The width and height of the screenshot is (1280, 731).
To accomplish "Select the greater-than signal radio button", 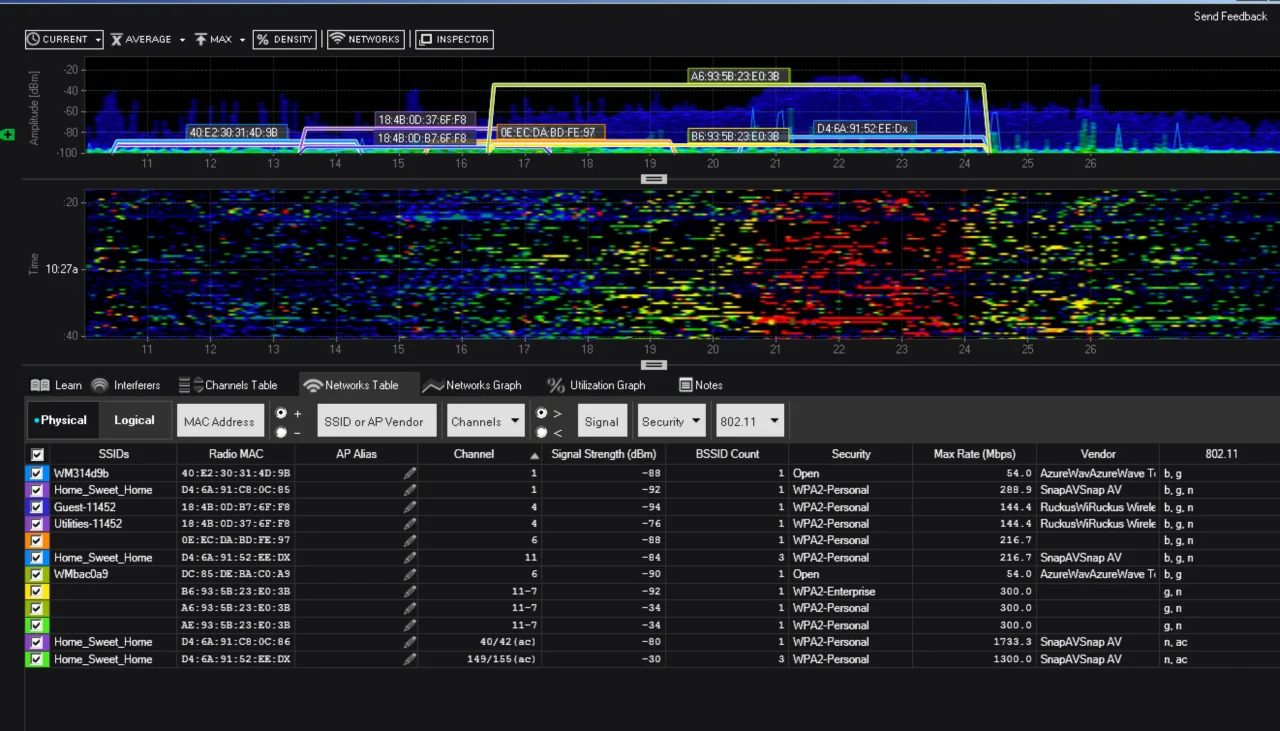I will (x=541, y=413).
